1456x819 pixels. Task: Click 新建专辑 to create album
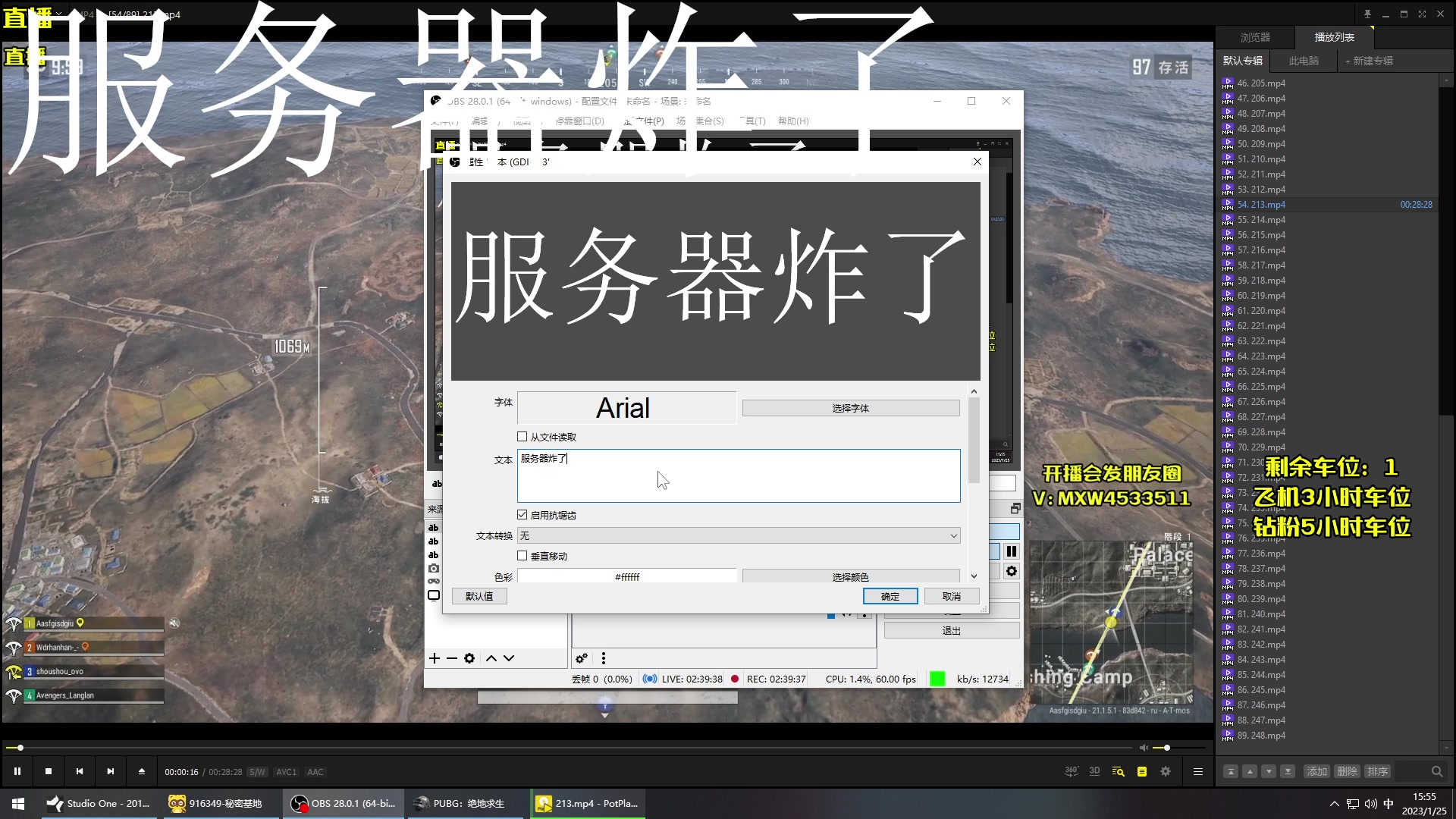1370,61
